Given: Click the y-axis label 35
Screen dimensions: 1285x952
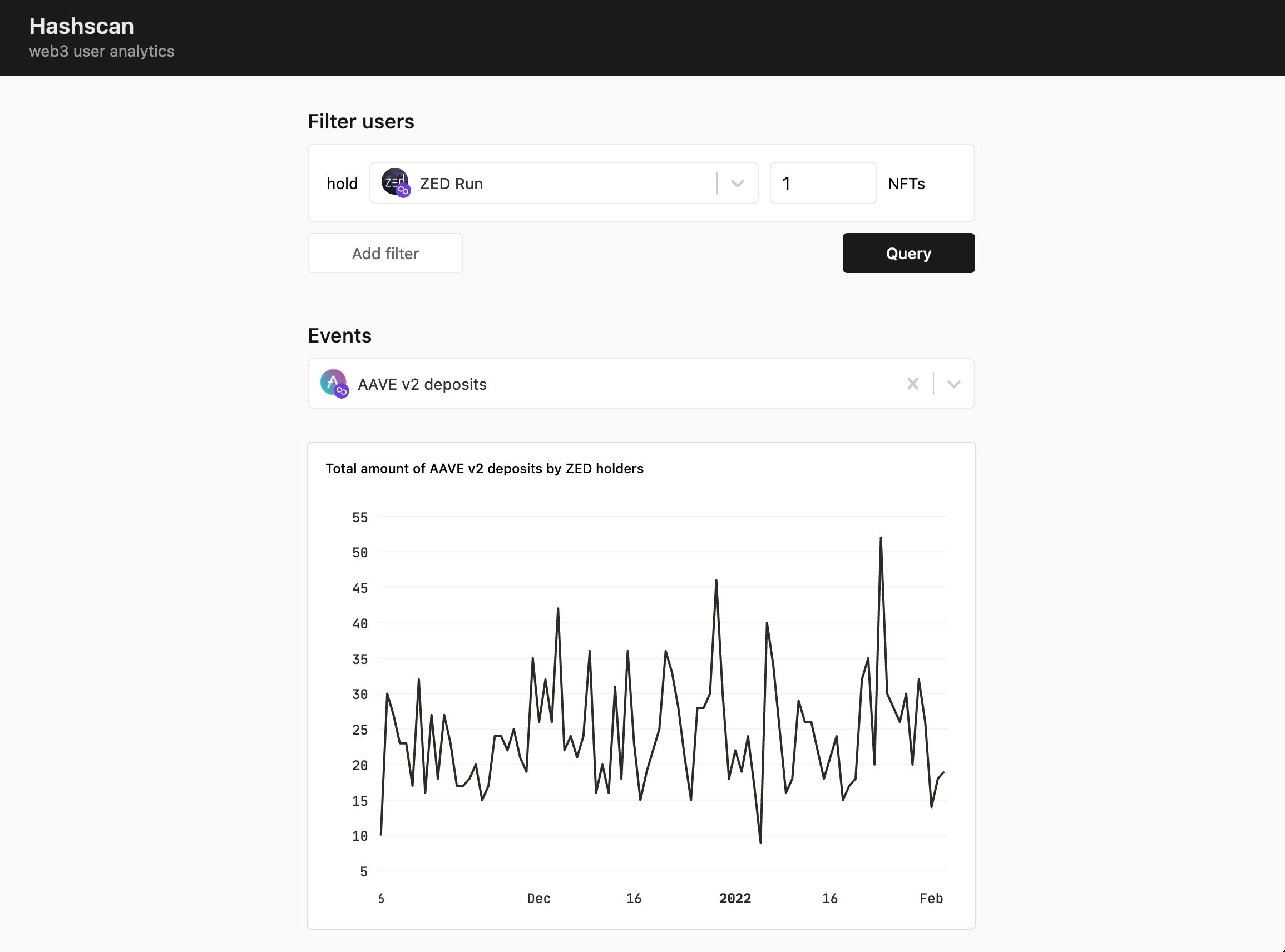Looking at the screenshot, I should (x=360, y=660).
